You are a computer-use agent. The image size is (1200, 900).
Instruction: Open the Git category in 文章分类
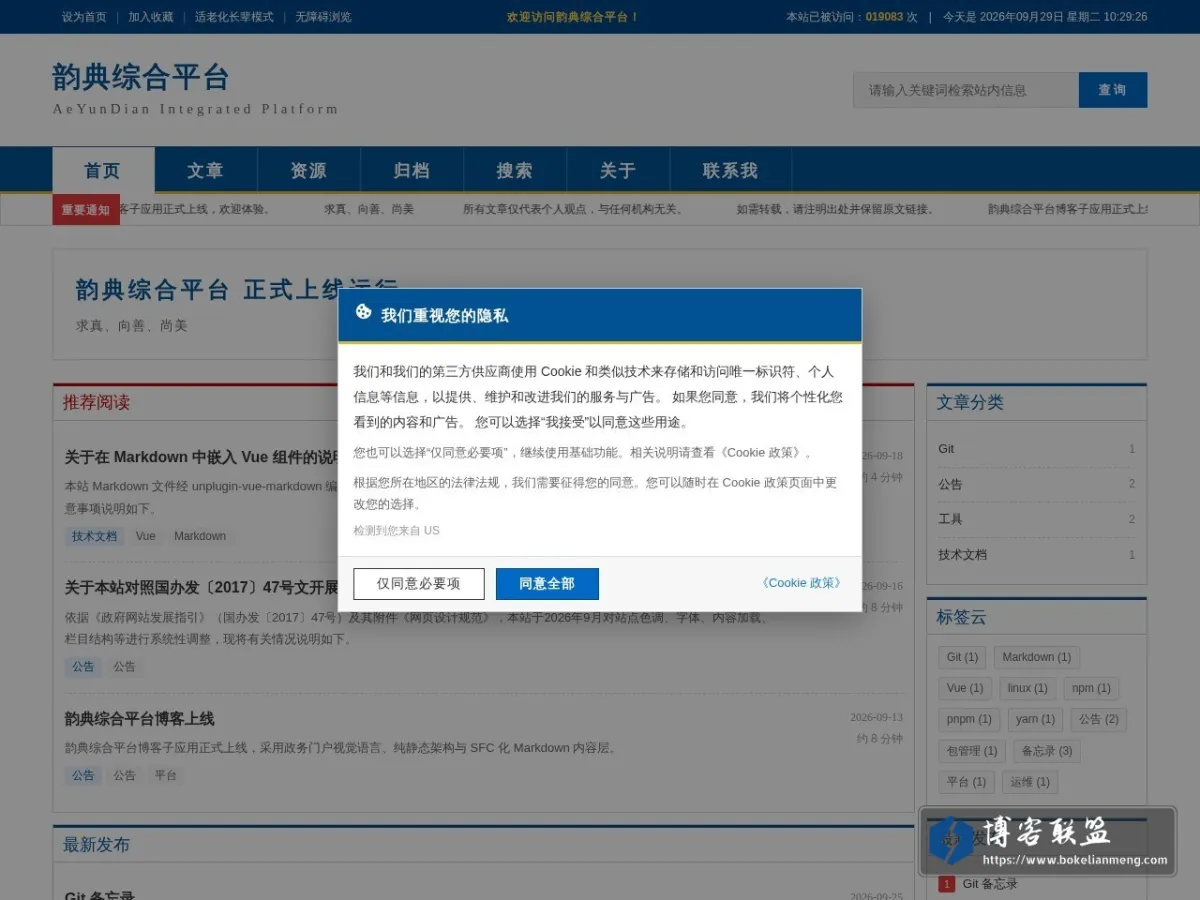pos(1036,449)
